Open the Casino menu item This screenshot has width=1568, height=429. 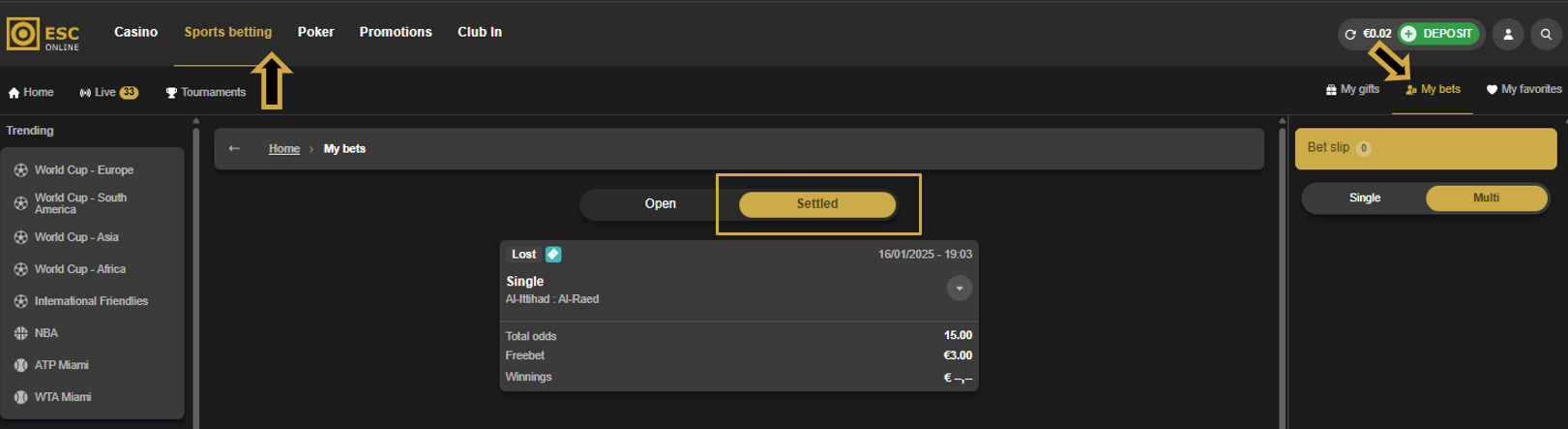pos(135,32)
